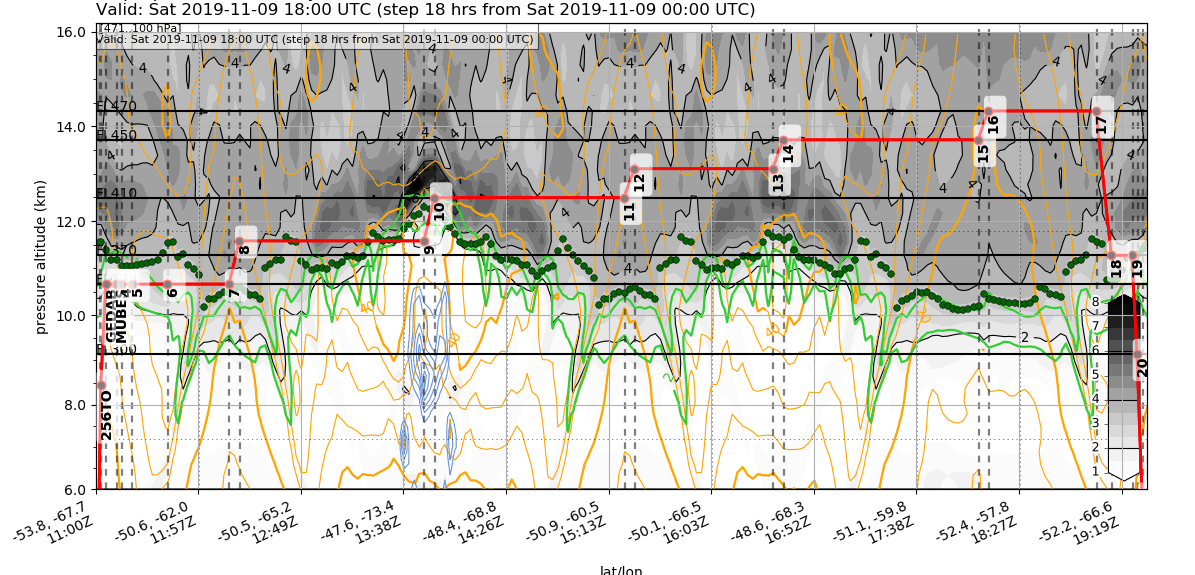Click the FL450 flight level label
This screenshot has height=575, width=1195.
117,135
